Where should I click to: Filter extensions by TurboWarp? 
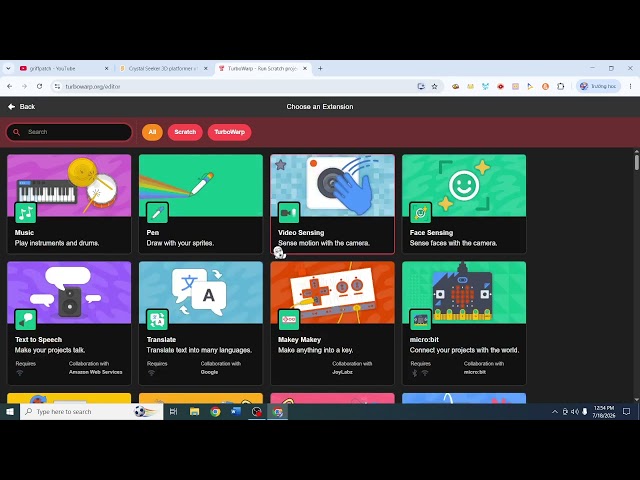tap(229, 132)
